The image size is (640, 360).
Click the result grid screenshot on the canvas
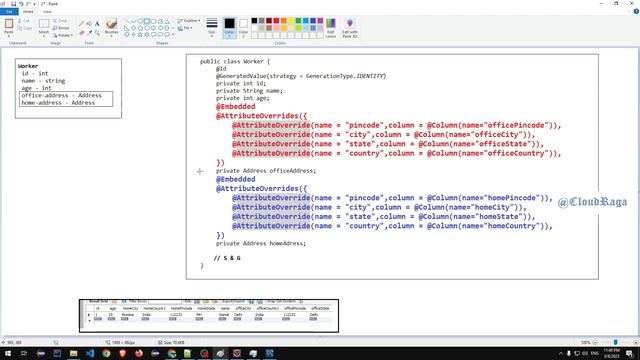(209, 316)
